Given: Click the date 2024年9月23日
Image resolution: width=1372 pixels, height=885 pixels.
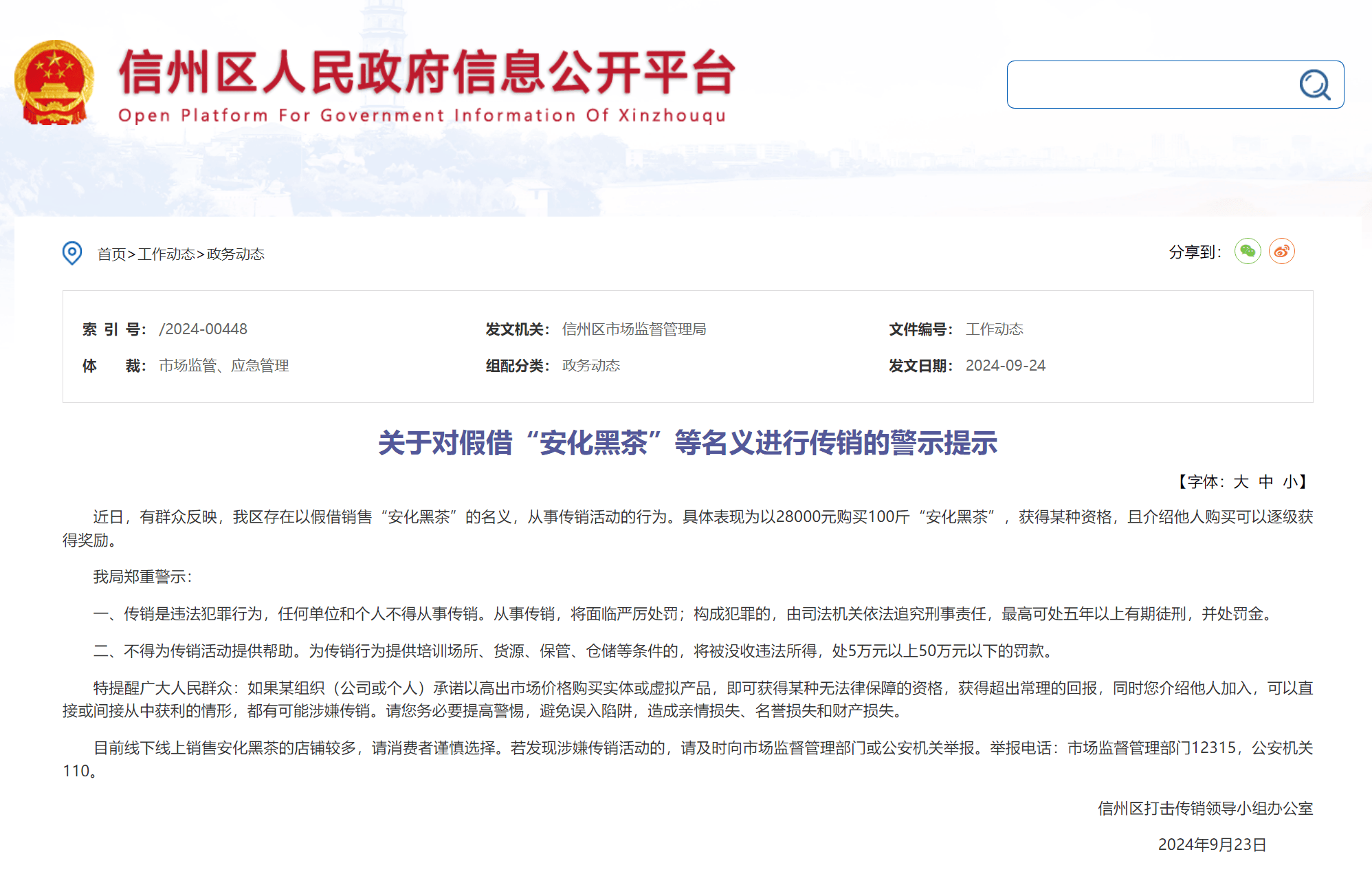Looking at the screenshot, I should click(x=1212, y=844).
